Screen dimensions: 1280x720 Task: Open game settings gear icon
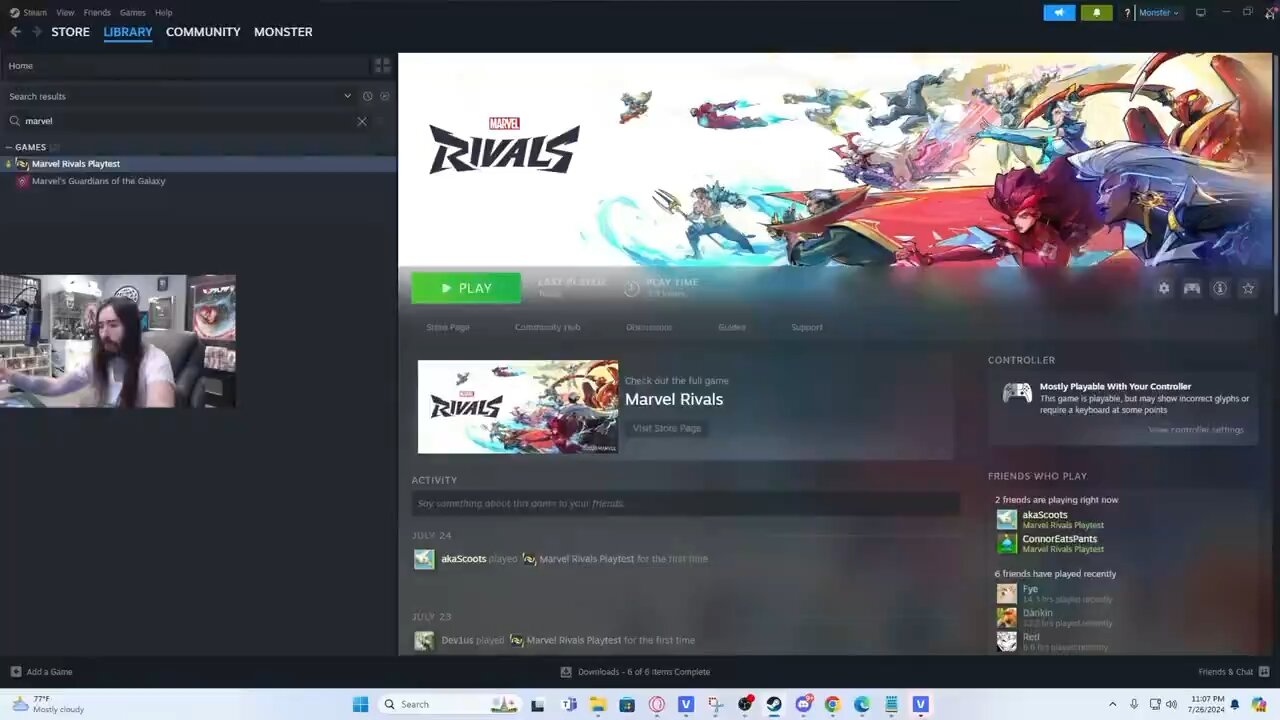tap(1164, 288)
